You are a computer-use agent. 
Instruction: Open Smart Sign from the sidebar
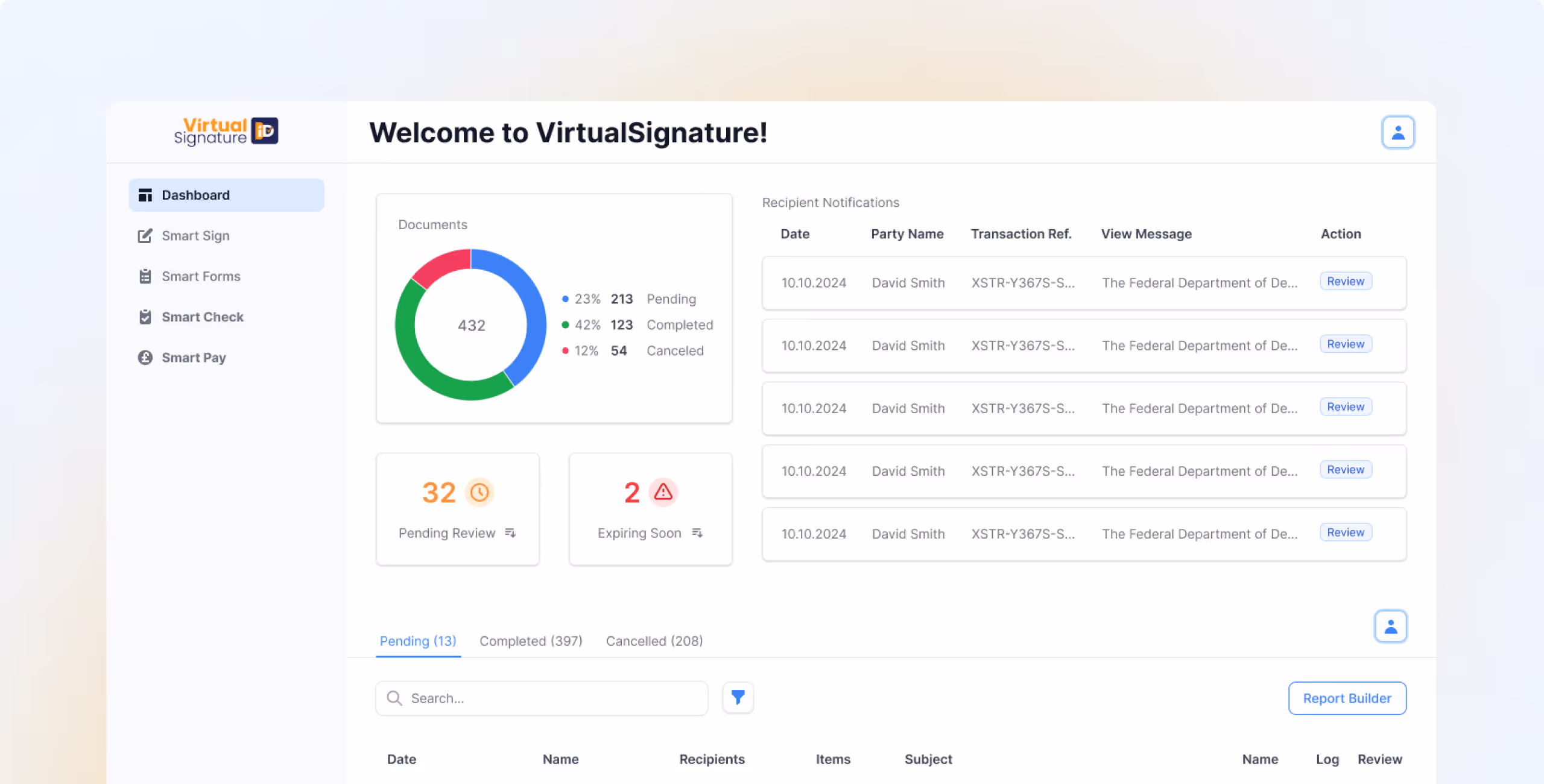195,236
